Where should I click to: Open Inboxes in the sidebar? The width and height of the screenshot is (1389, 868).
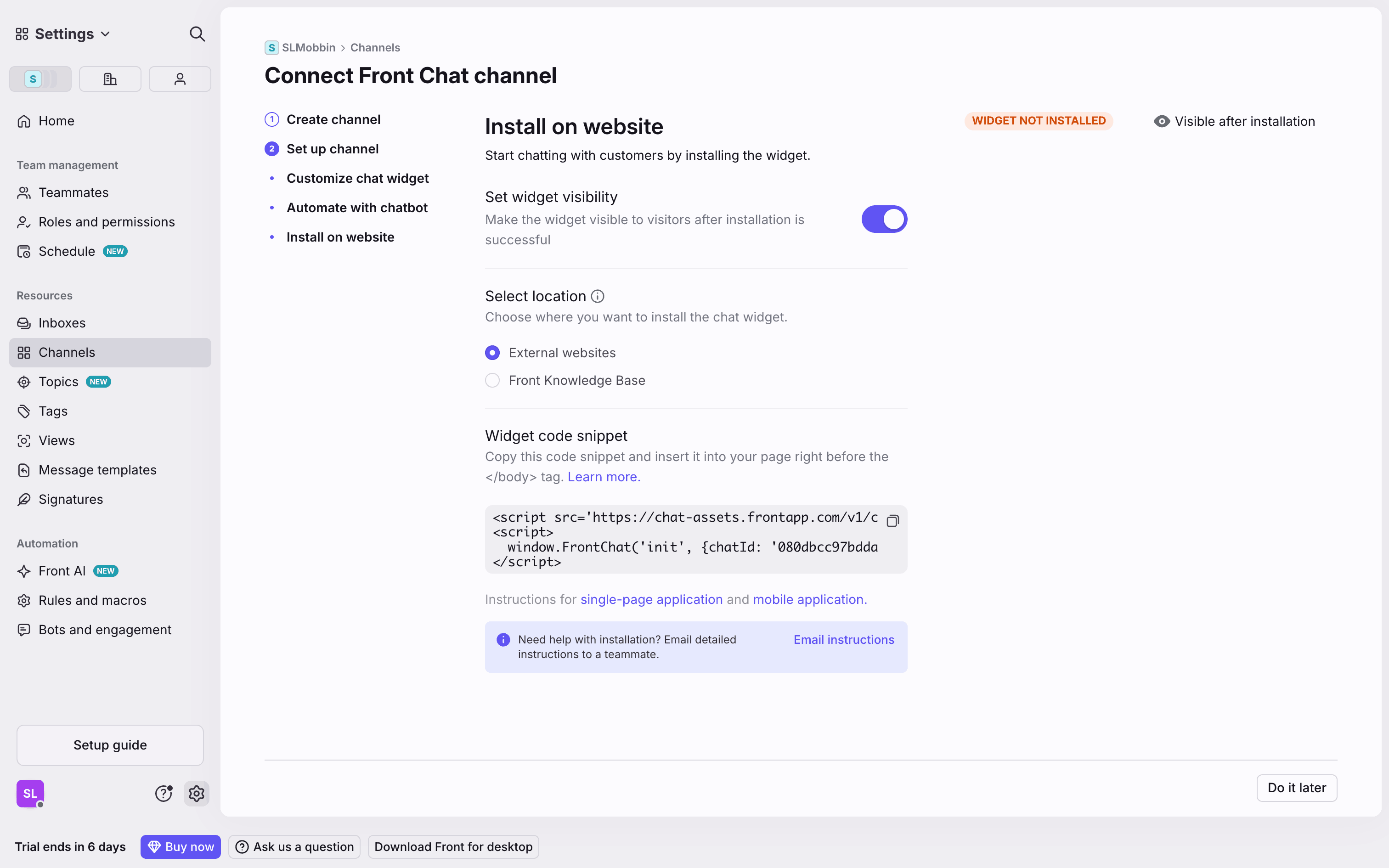62,323
